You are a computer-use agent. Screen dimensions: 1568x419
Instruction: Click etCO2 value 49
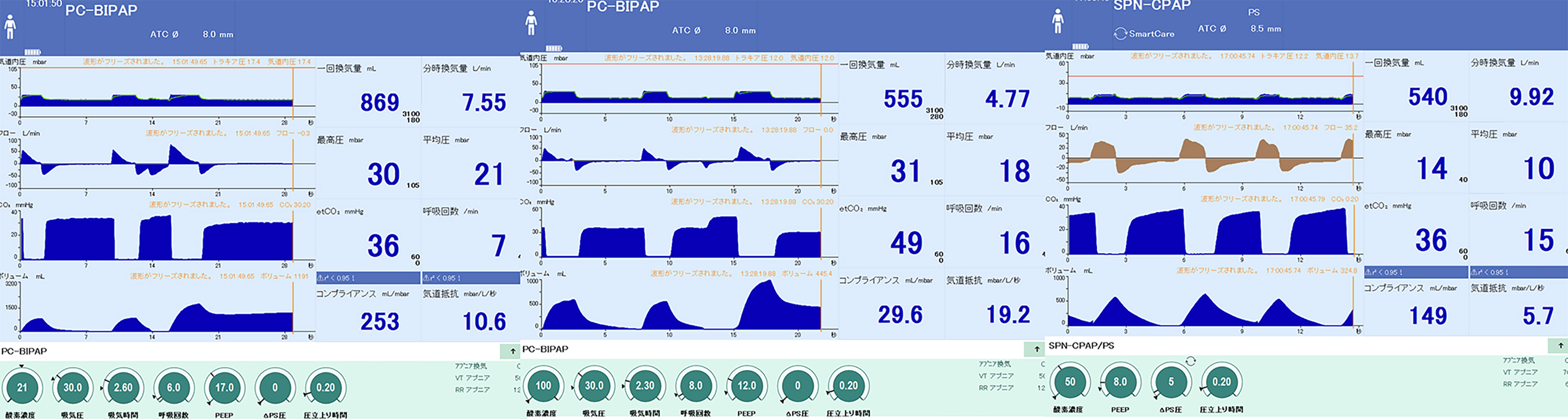coord(906,243)
